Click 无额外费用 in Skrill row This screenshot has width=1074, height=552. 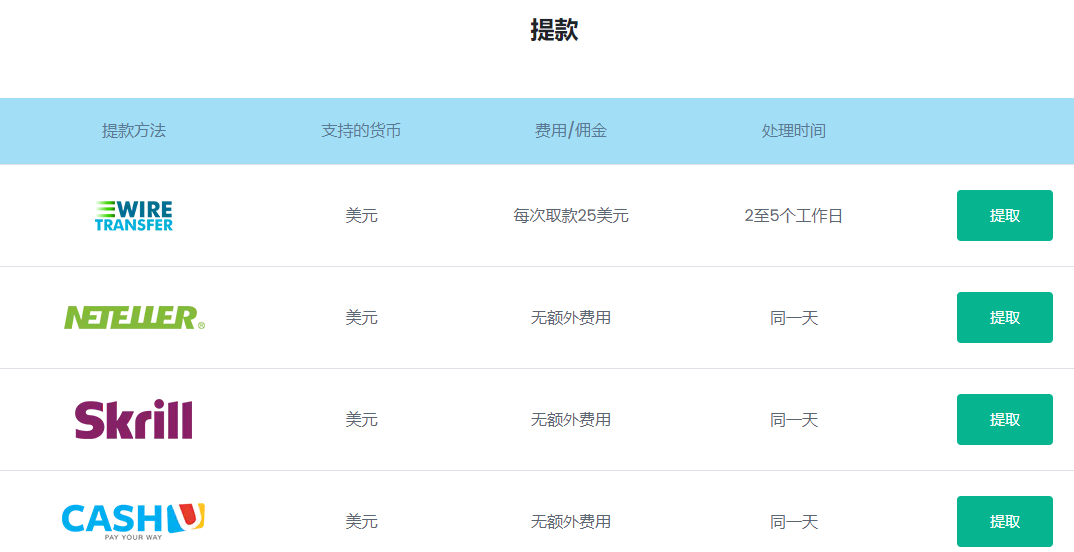point(571,420)
